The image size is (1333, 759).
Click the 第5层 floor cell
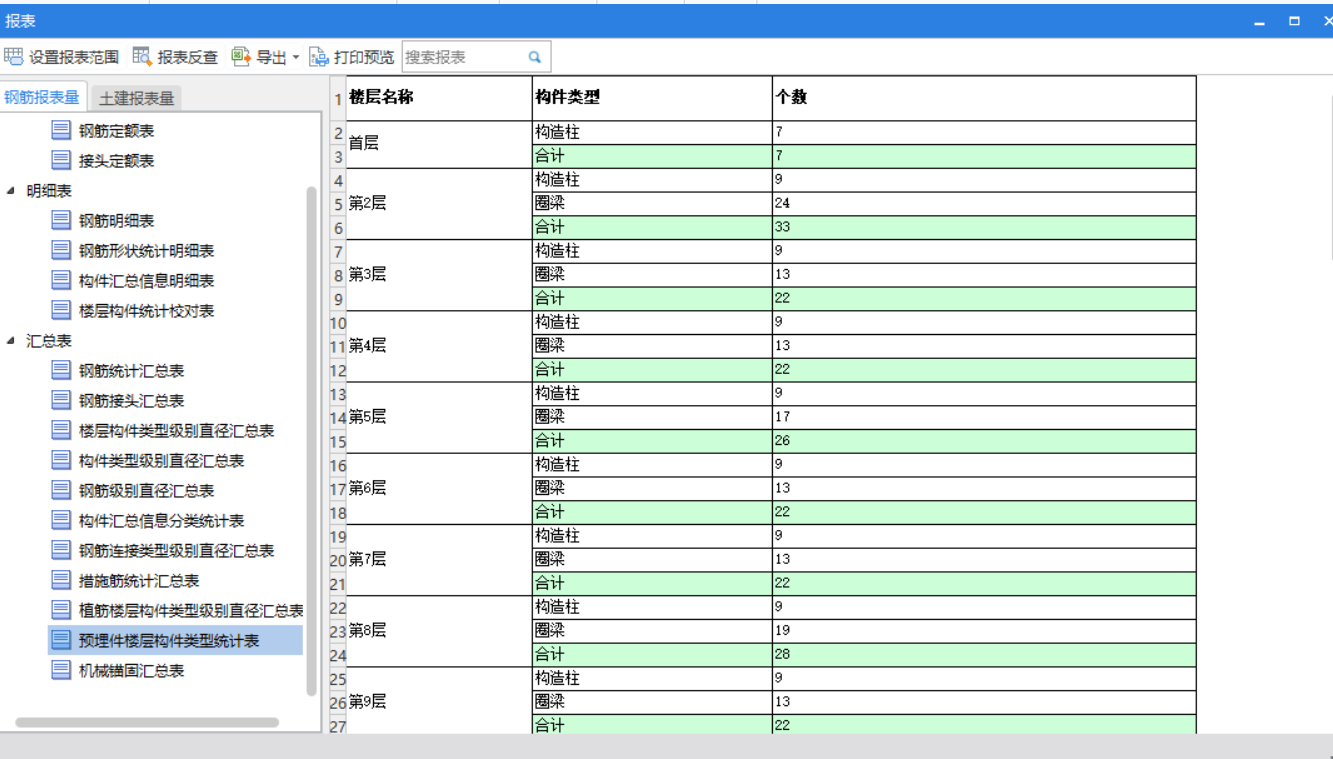[439, 417]
